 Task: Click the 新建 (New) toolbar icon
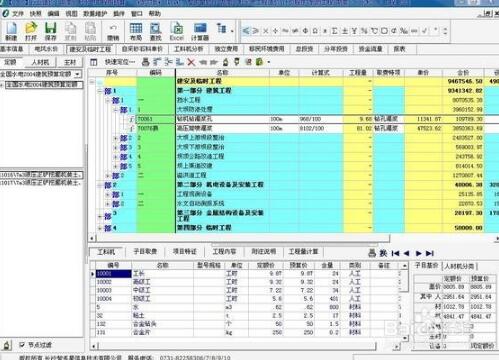[x=11, y=31]
